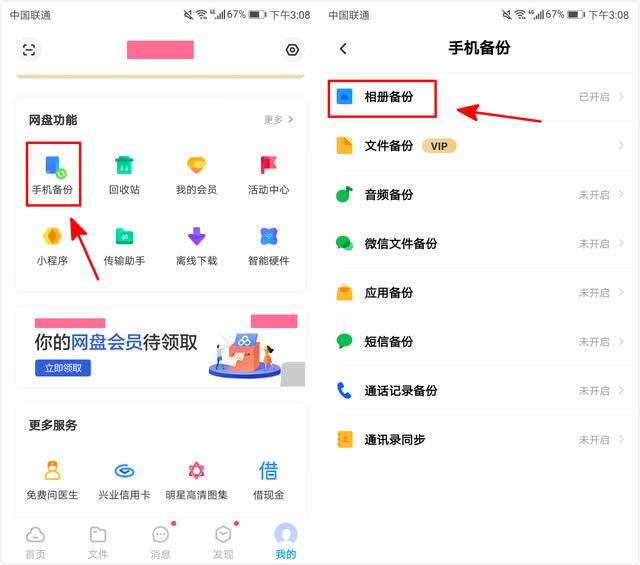Tap the 通讯录同步 contacts book icon
The height and width of the screenshot is (565, 640).
(x=344, y=440)
